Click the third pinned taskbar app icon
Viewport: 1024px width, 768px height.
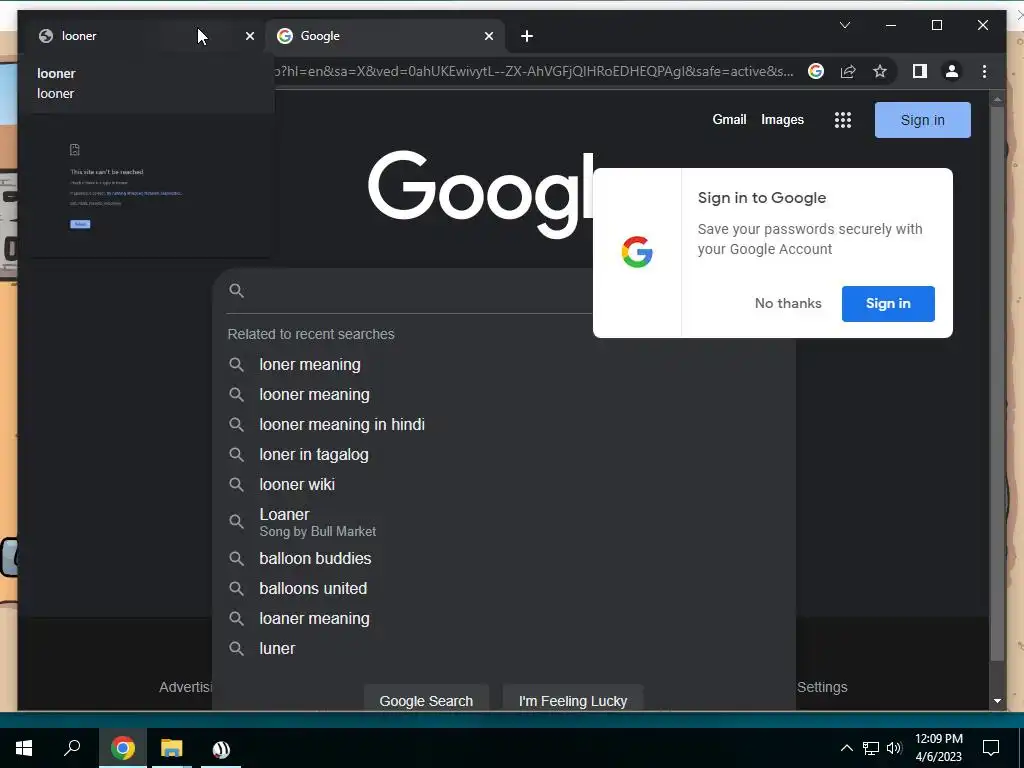coord(221,748)
